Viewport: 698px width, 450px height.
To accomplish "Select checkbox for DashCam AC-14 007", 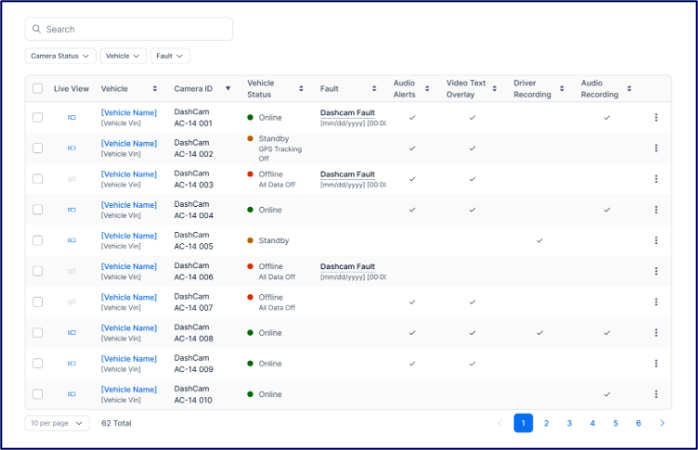I will 38,302.
